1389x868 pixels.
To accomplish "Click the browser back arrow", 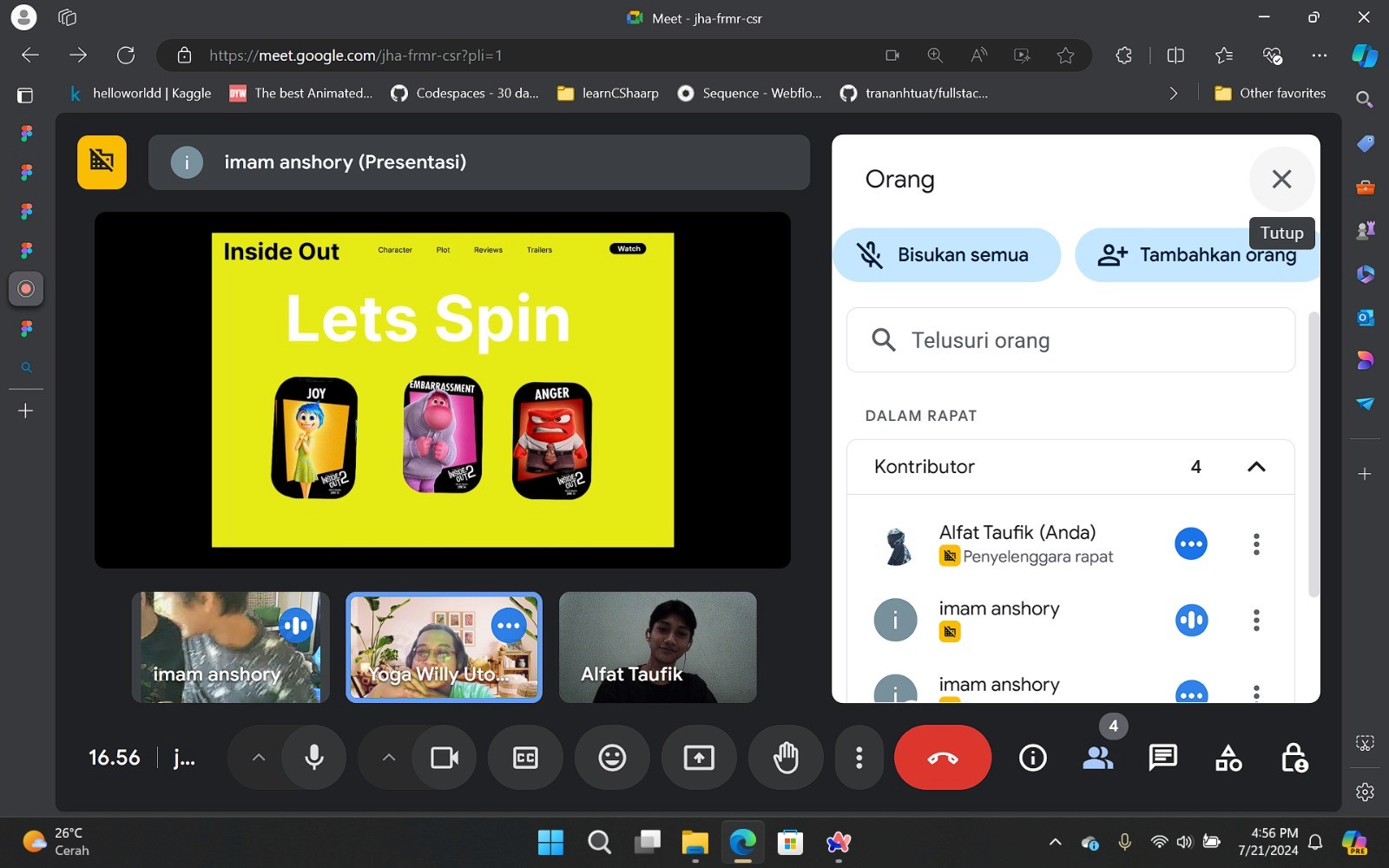I will click(x=30, y=56).
